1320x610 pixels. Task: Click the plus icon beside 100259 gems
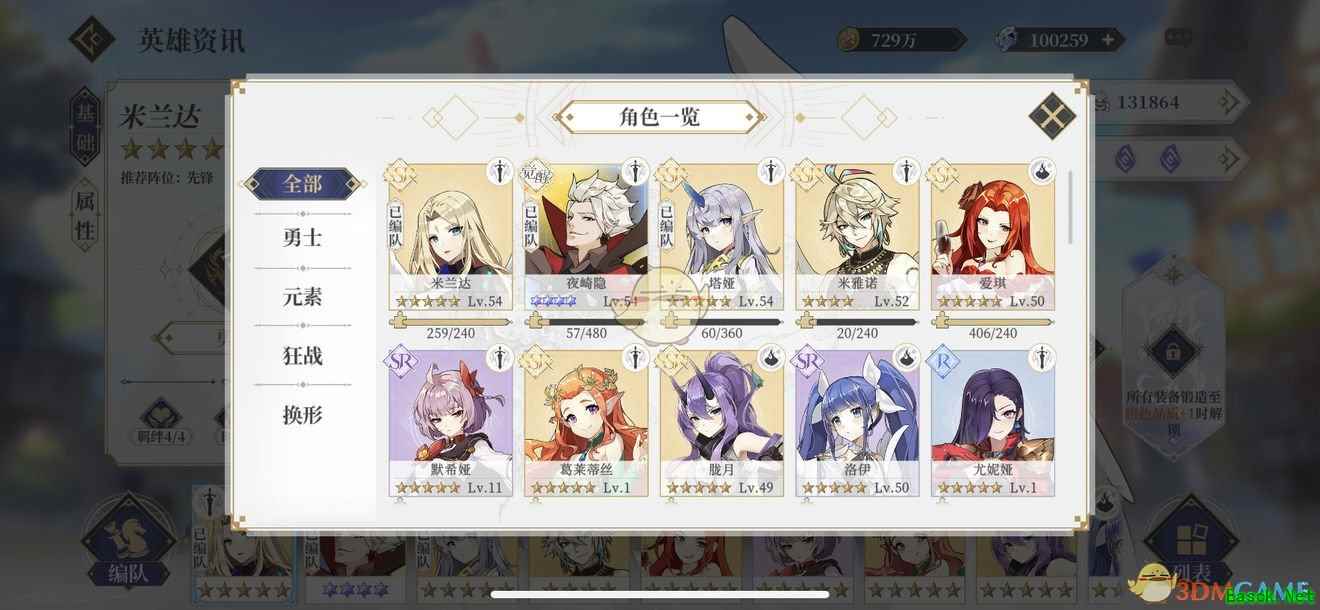pos(1107,40)
